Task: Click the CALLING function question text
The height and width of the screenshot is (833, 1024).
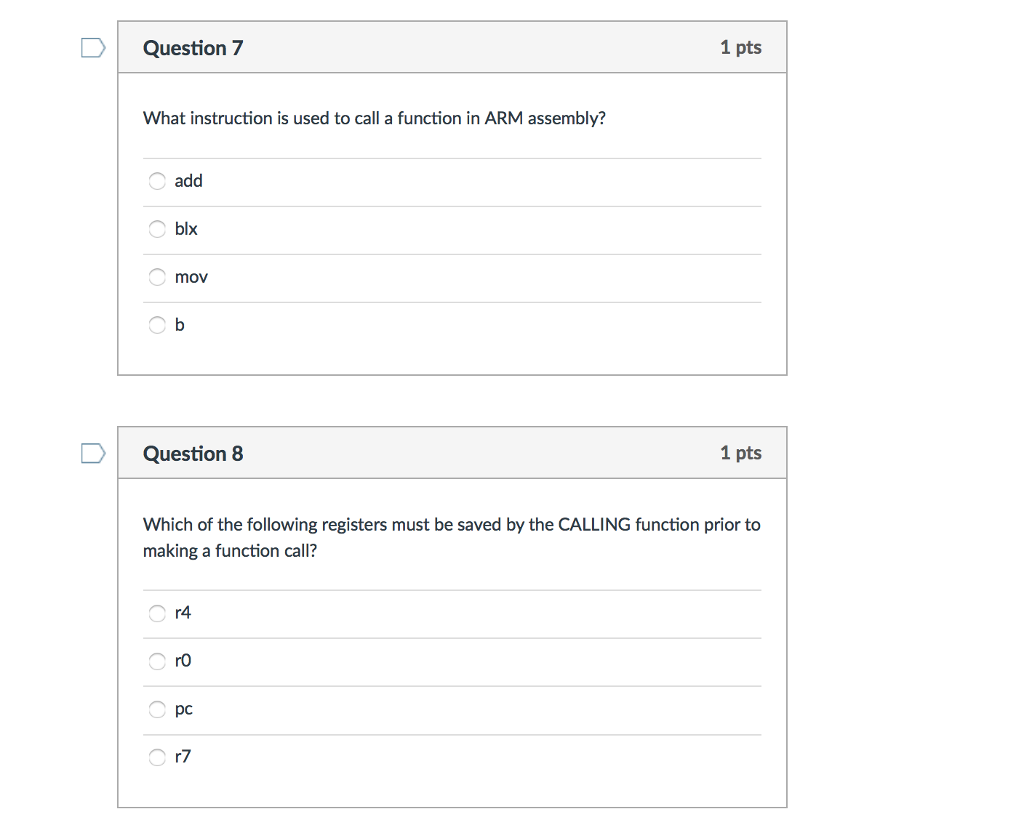Action: click(452, 537)
